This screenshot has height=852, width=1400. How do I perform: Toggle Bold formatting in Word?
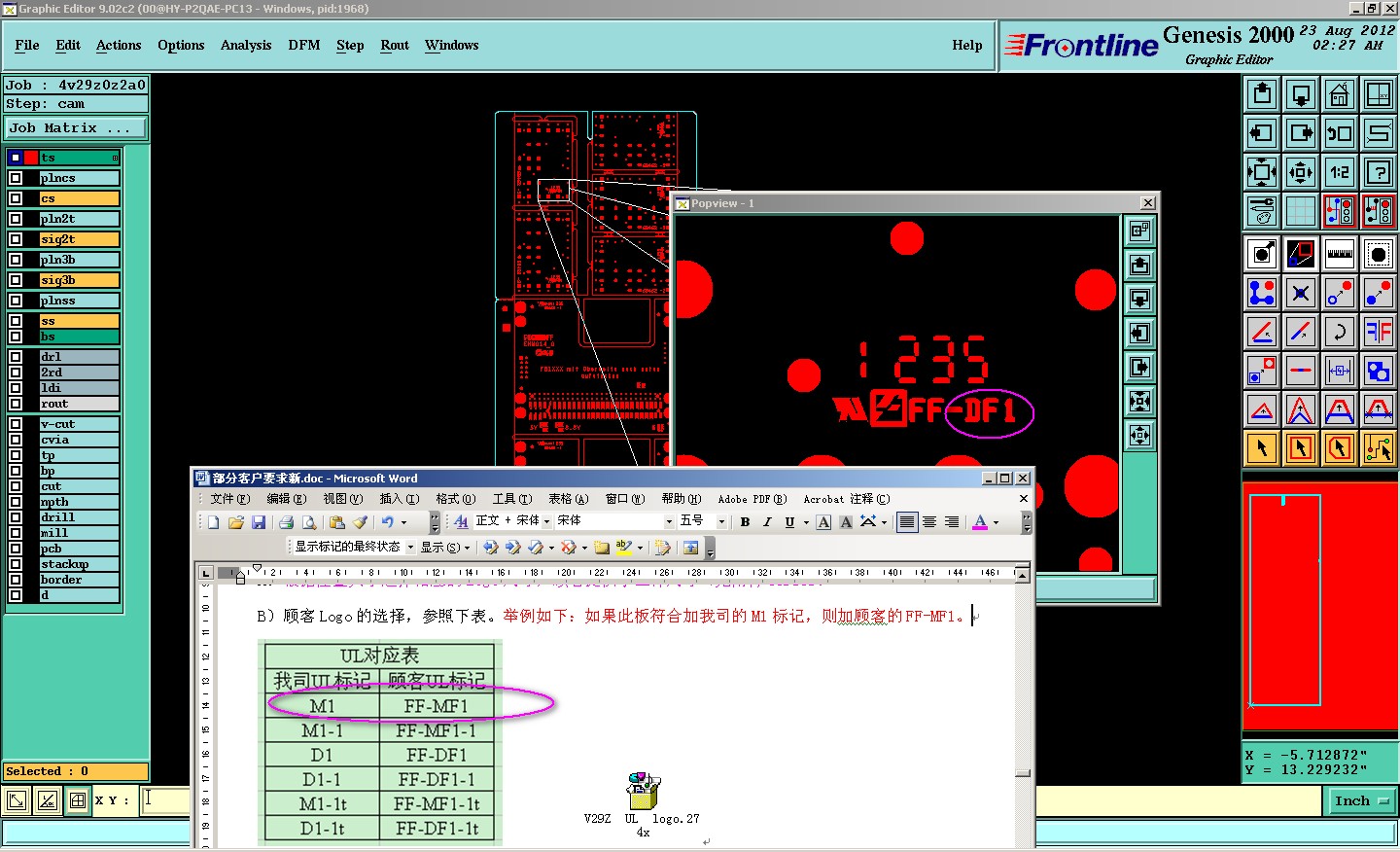click(745, 522)
